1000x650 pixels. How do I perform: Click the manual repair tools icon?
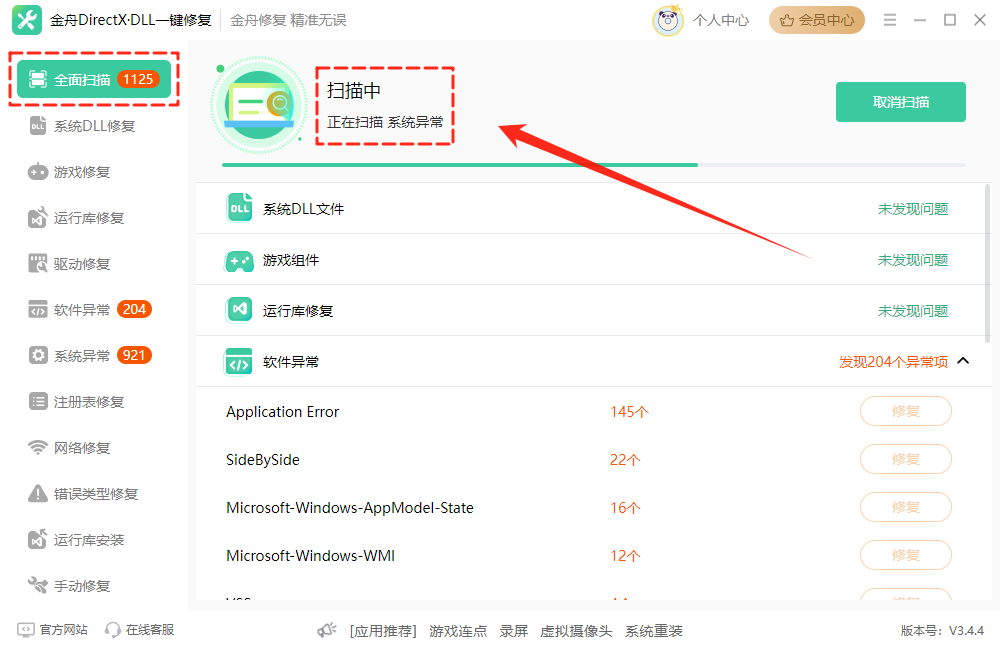(38, 585)
